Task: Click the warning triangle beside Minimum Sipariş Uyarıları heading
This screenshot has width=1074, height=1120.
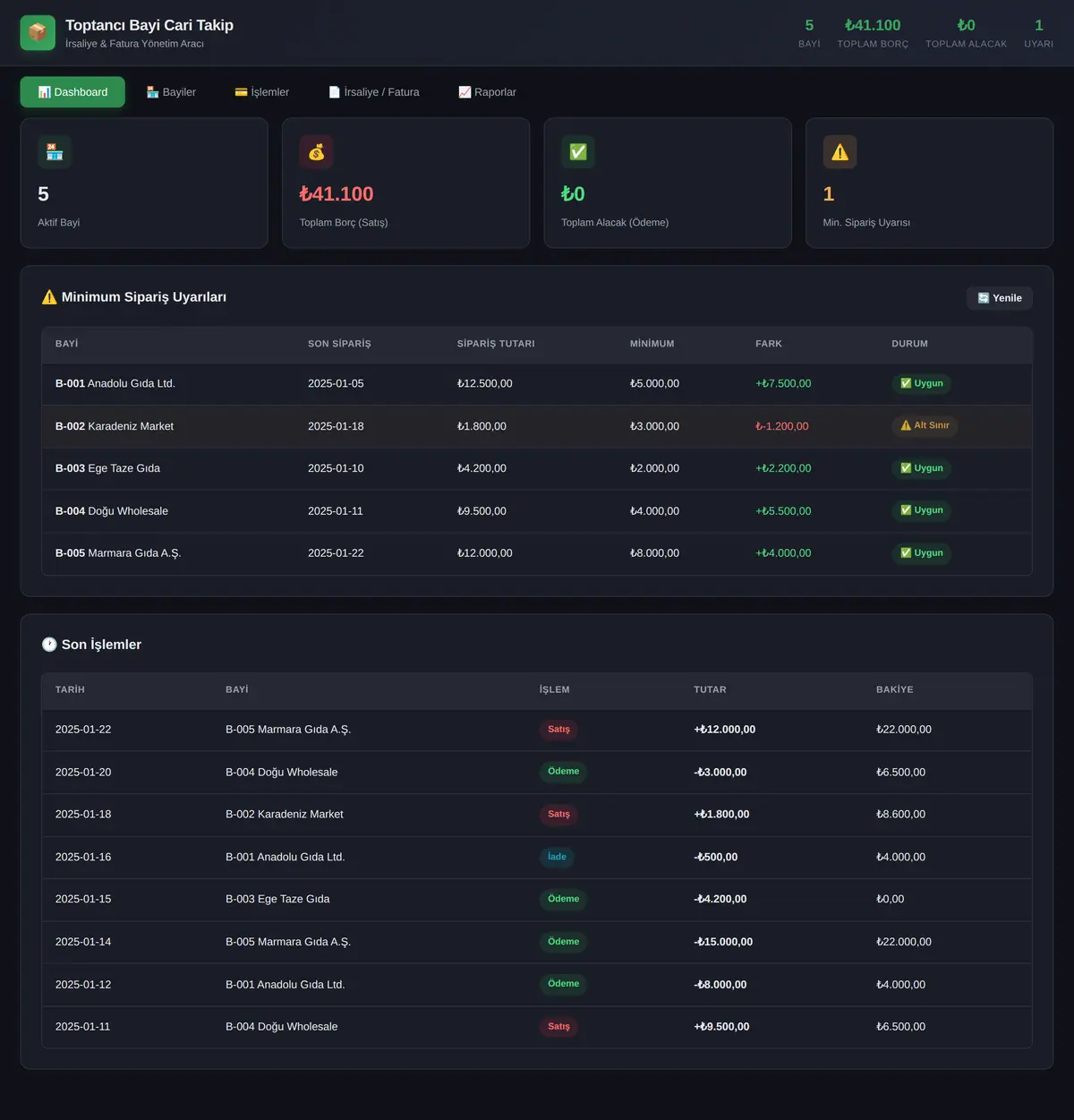Action: coord(49,297)
